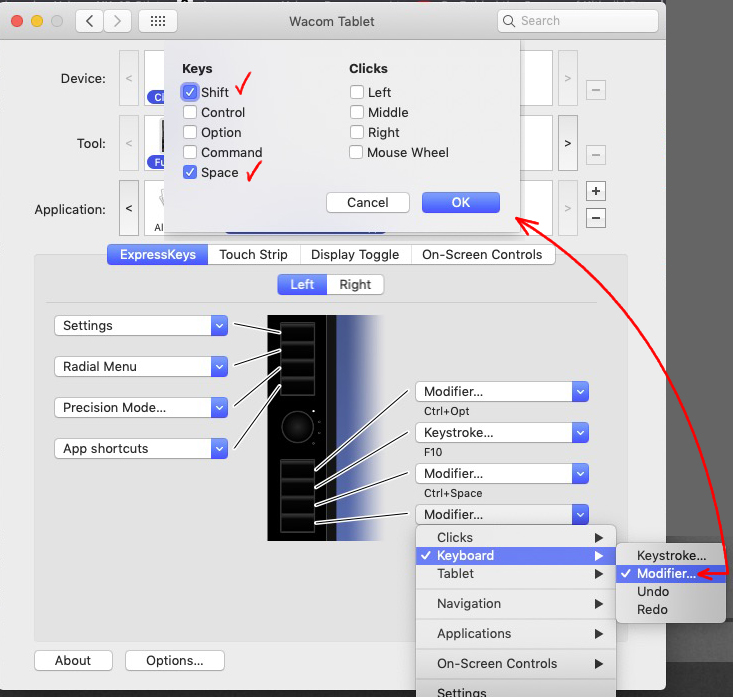Expand the Navigation submenu
The image size is (733, 697).
click(x=516, y=604)
